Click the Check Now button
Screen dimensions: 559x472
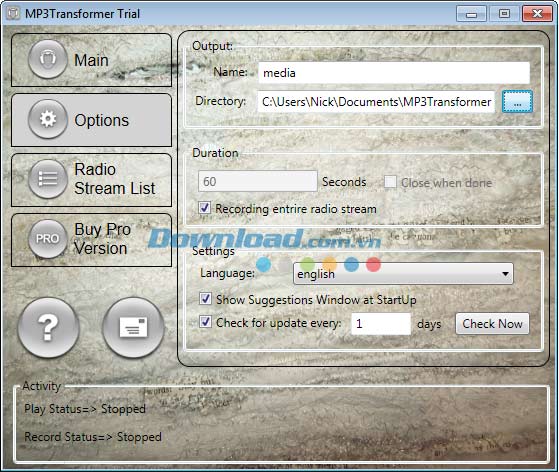pos(492,324)
